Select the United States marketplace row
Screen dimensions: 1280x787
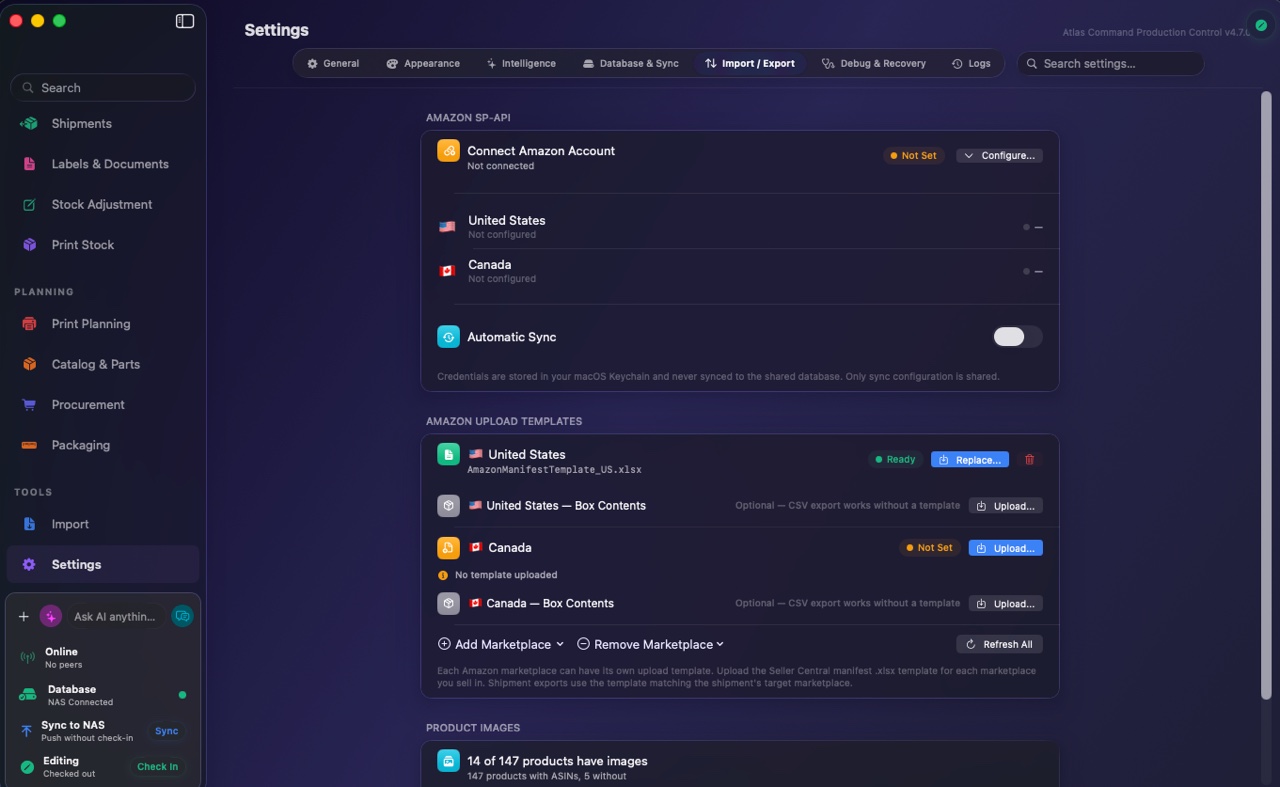coord(740,227)
